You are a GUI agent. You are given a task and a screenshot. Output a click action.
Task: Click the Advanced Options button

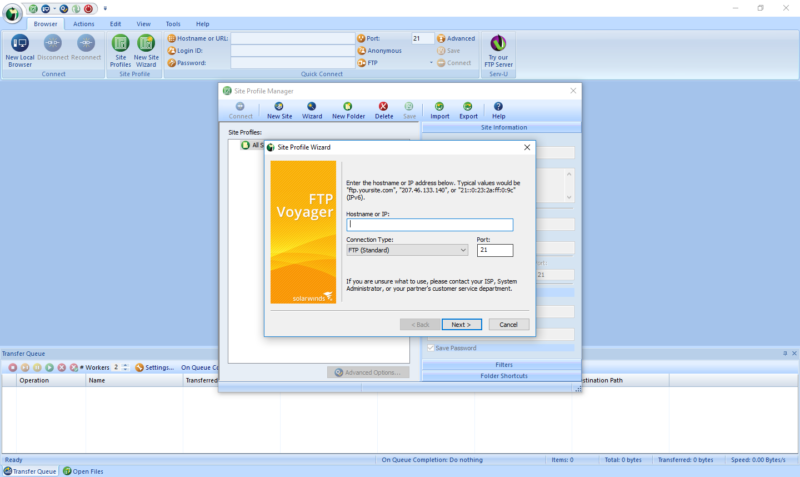tap(368, 372)
